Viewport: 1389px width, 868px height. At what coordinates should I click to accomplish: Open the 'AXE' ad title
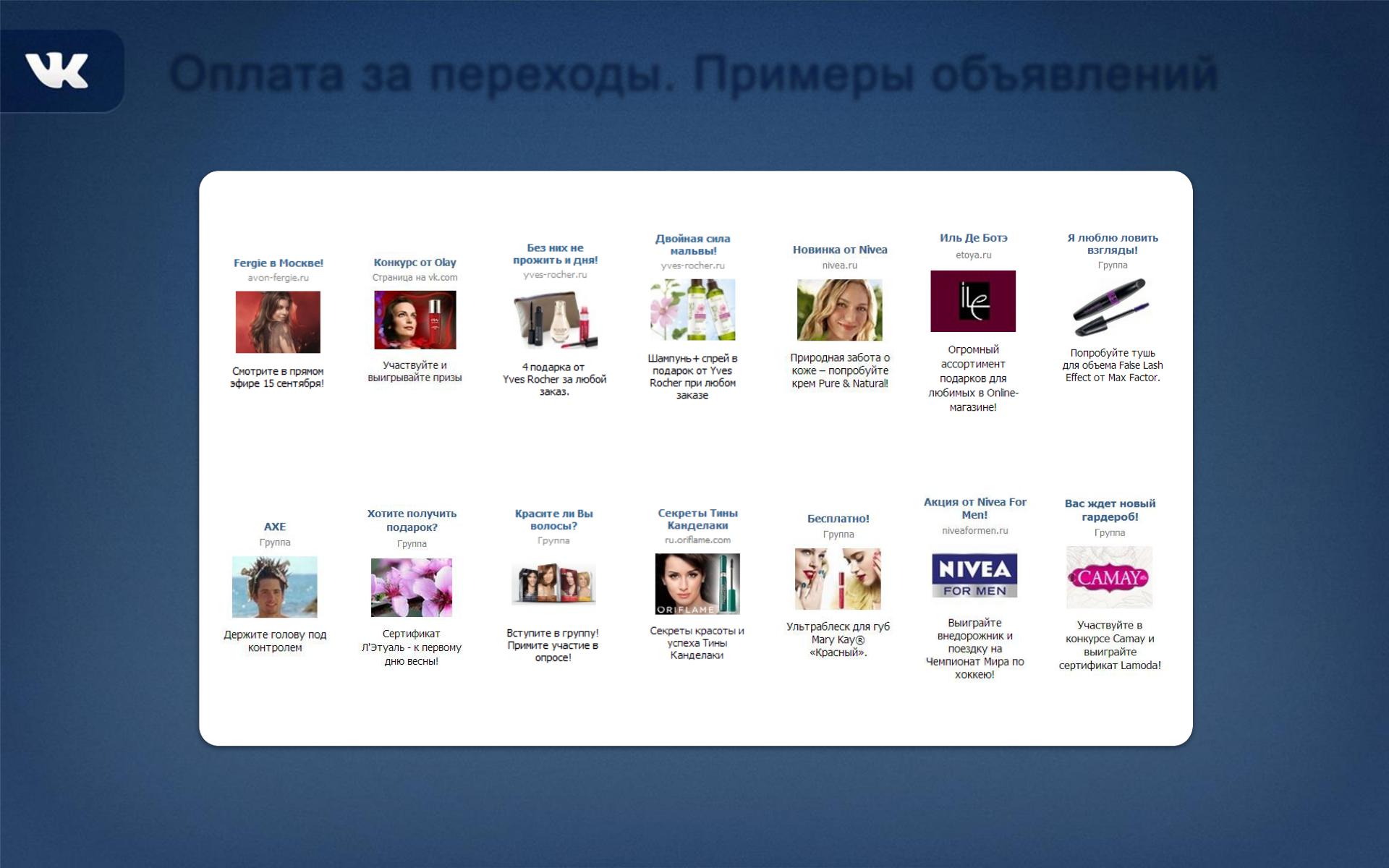[x=275, y=527]
